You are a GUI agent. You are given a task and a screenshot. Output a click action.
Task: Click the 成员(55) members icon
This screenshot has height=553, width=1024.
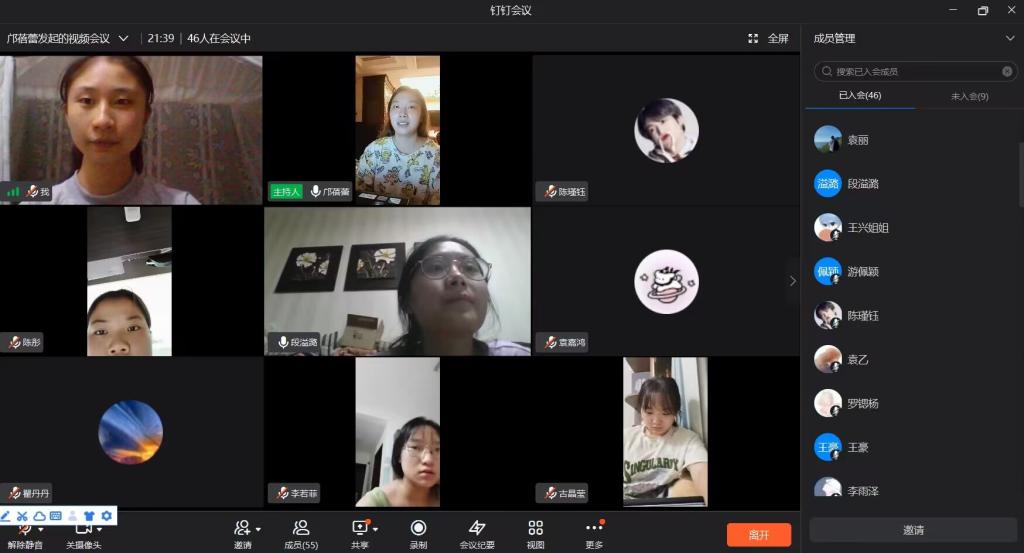(x=300, y=528)
